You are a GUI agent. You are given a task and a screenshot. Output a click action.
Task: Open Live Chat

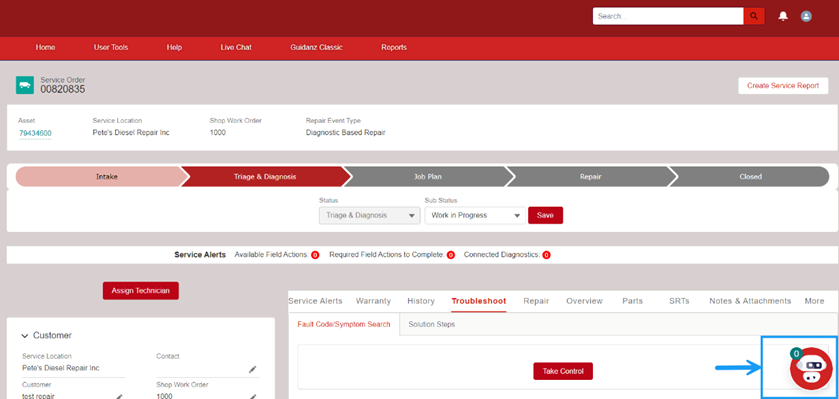coord(236,48)
